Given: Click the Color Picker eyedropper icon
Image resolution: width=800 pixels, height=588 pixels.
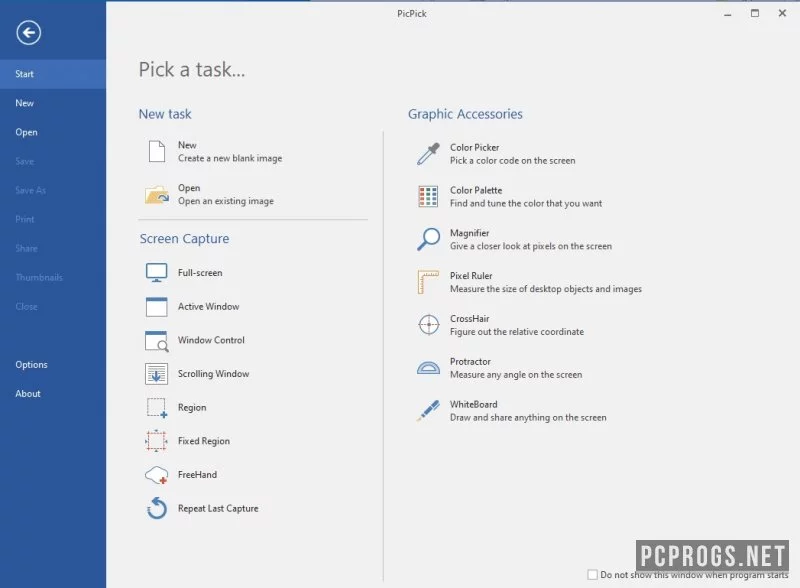Looking at the screenshot, I should tap(428, 154).
